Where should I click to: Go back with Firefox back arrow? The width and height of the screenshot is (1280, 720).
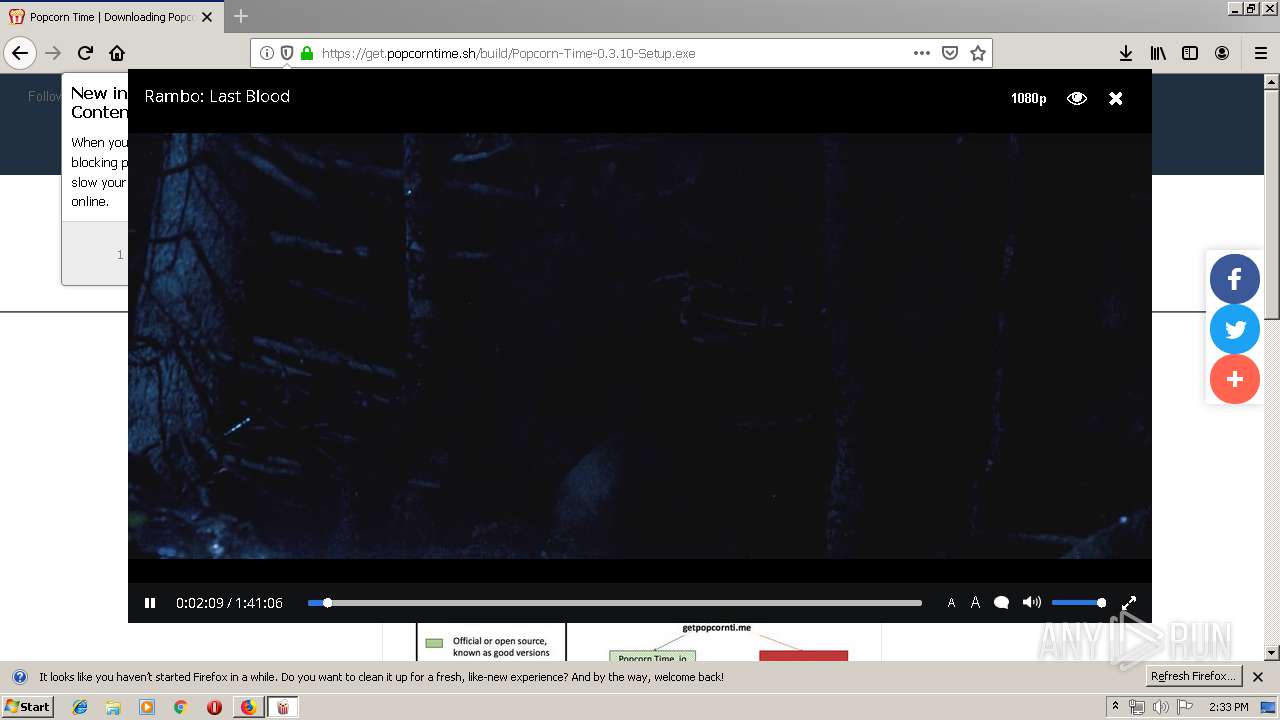click(x=20, y=53)
